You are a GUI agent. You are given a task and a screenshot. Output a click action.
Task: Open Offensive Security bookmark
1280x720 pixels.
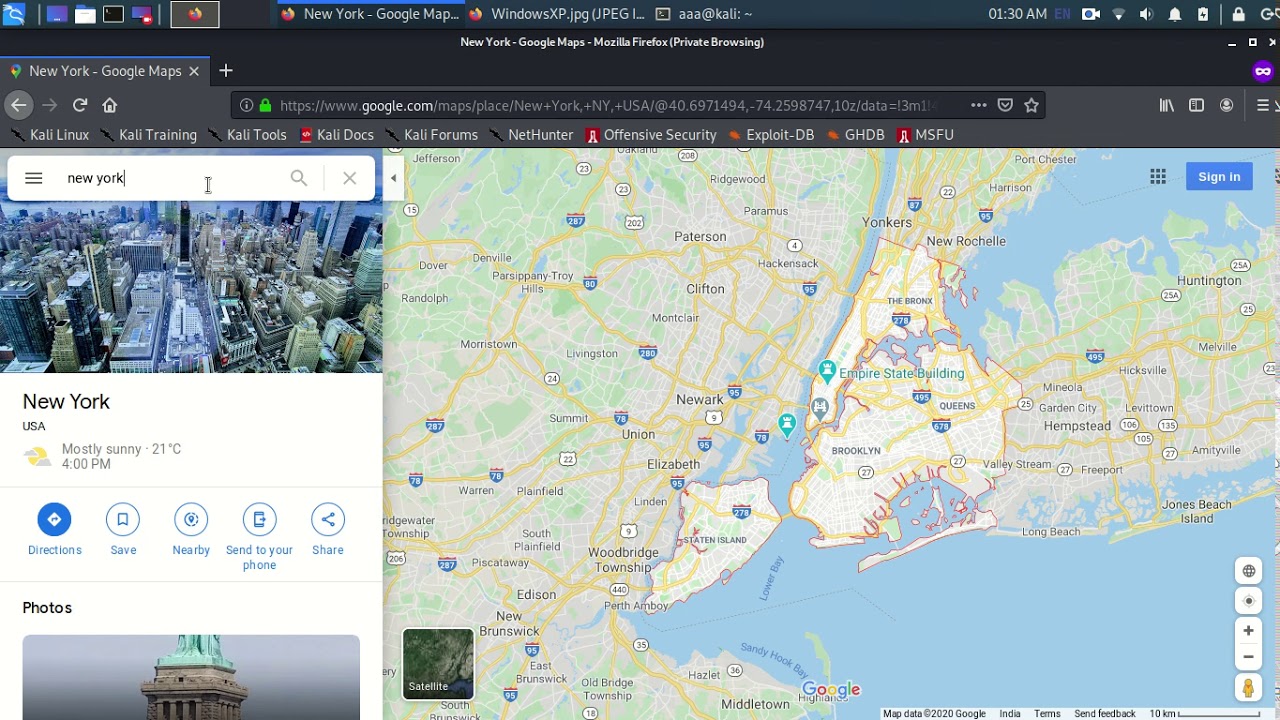651,135
